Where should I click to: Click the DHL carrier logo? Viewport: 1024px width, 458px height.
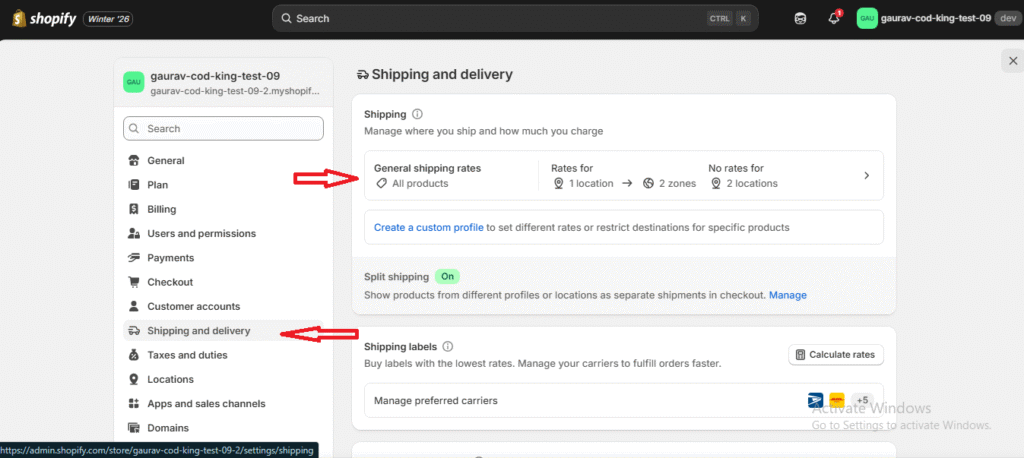(837, 400)
